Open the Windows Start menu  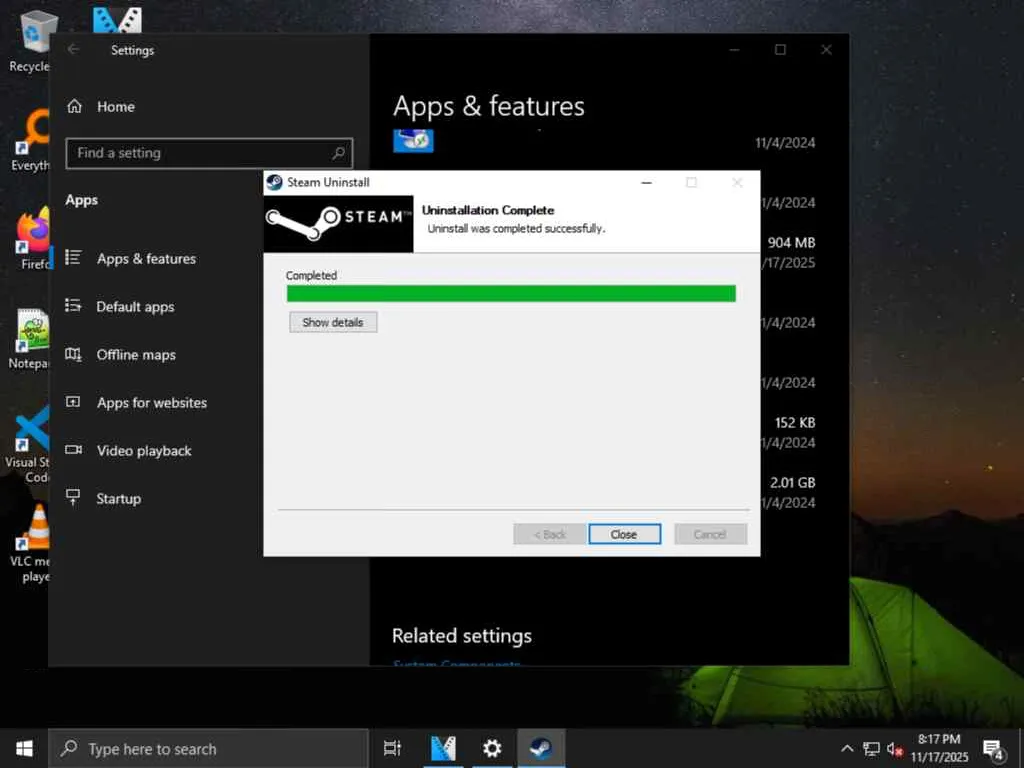click(24, 748)
